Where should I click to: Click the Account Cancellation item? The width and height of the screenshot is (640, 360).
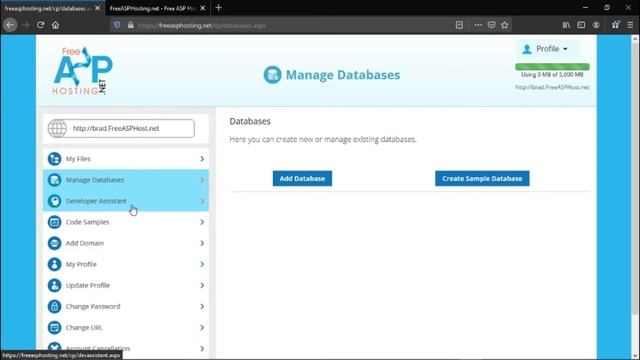126,348
